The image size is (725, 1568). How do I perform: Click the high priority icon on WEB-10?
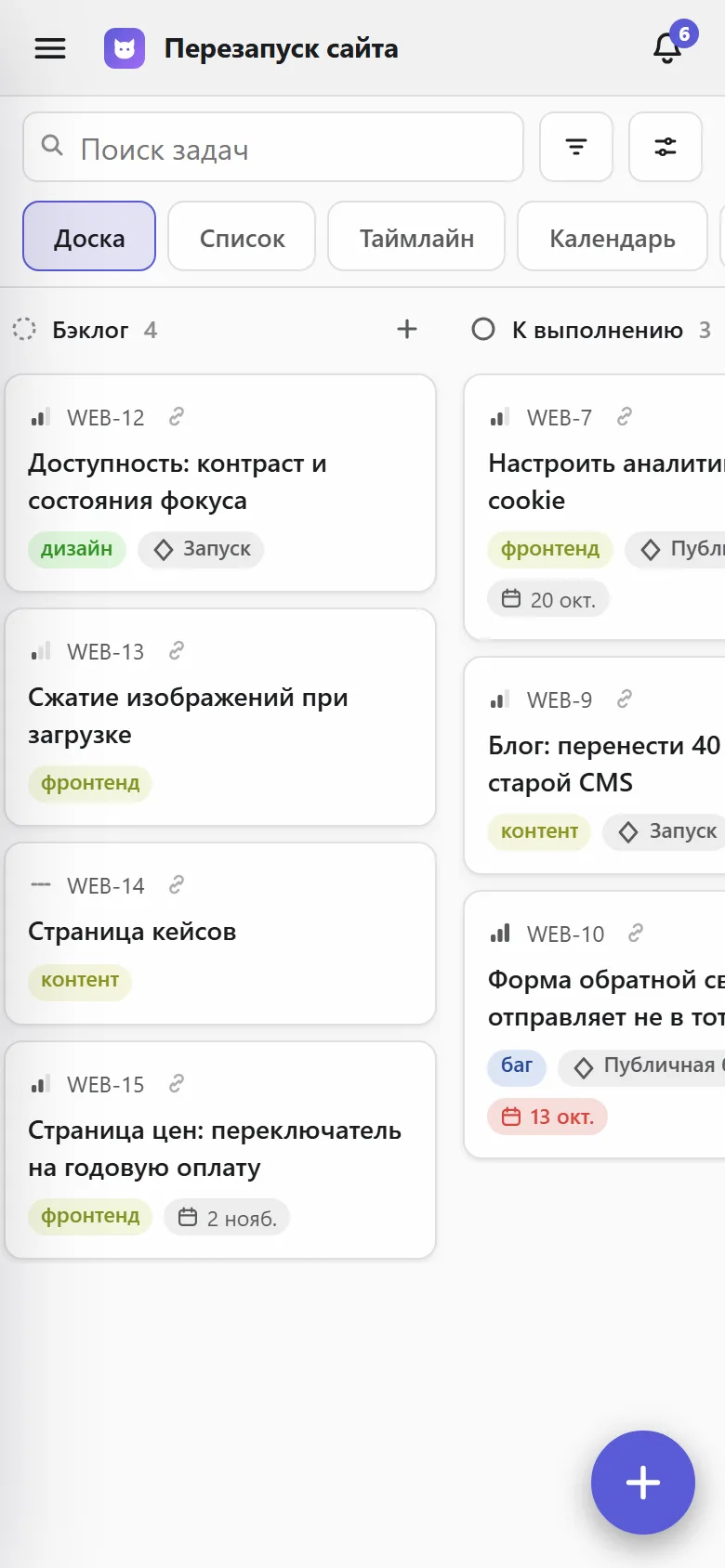click(x=500, y=934)
